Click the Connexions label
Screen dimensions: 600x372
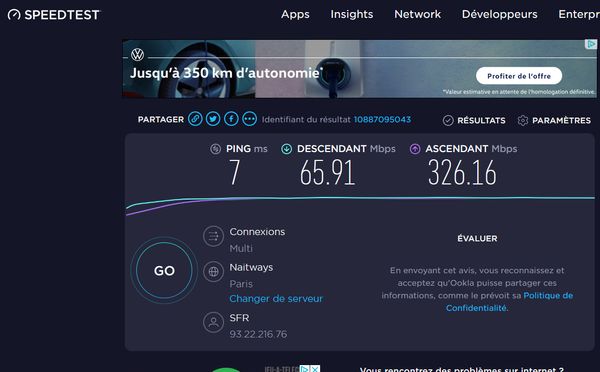click(257, 232)
